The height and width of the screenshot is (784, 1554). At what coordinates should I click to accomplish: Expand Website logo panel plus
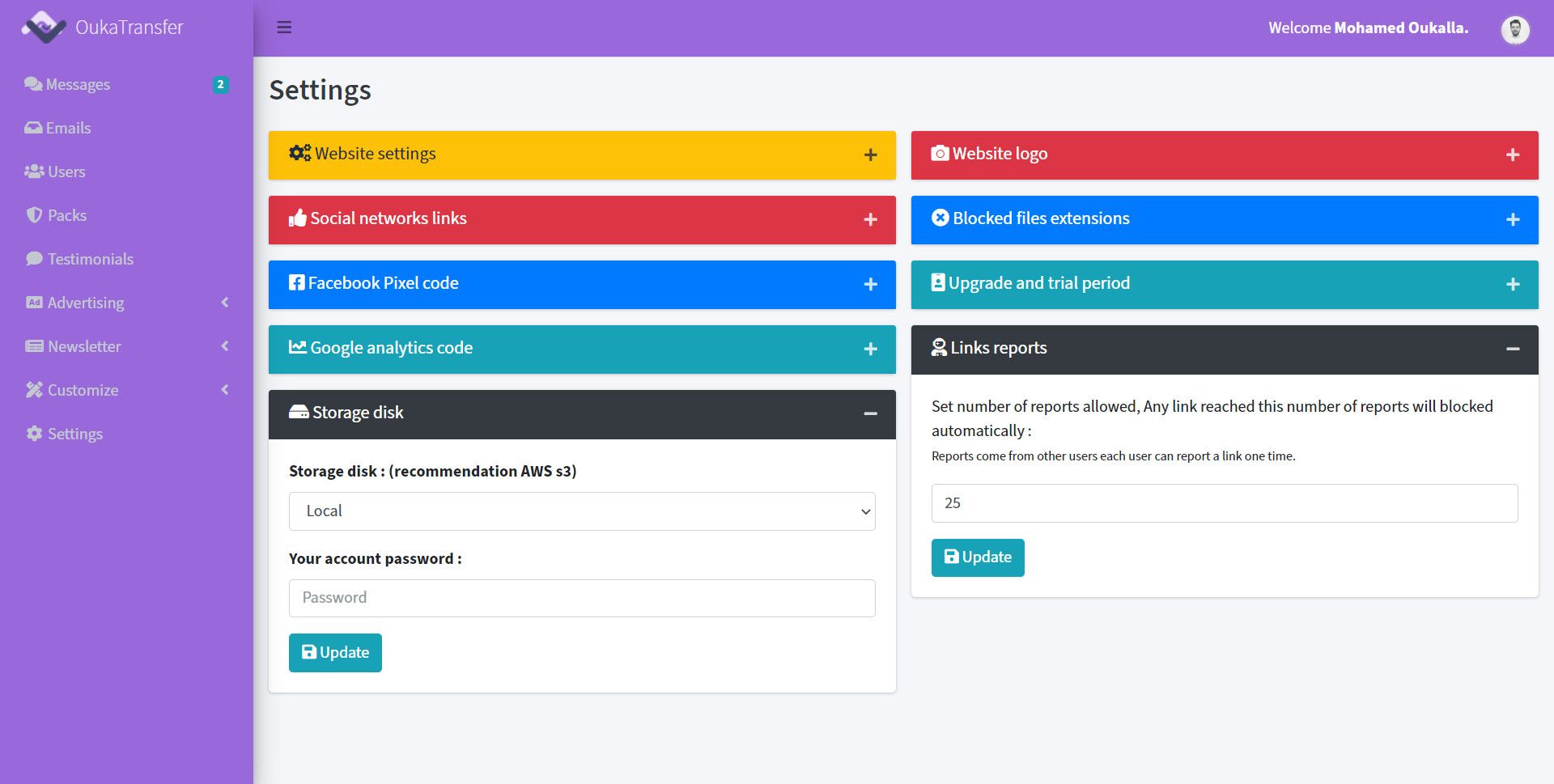(1513, 155)
